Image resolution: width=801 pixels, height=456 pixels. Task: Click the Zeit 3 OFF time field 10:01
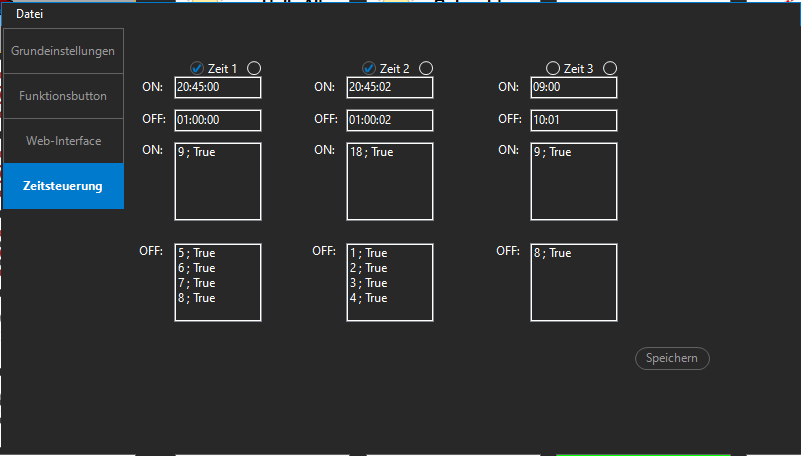point(573,120)
